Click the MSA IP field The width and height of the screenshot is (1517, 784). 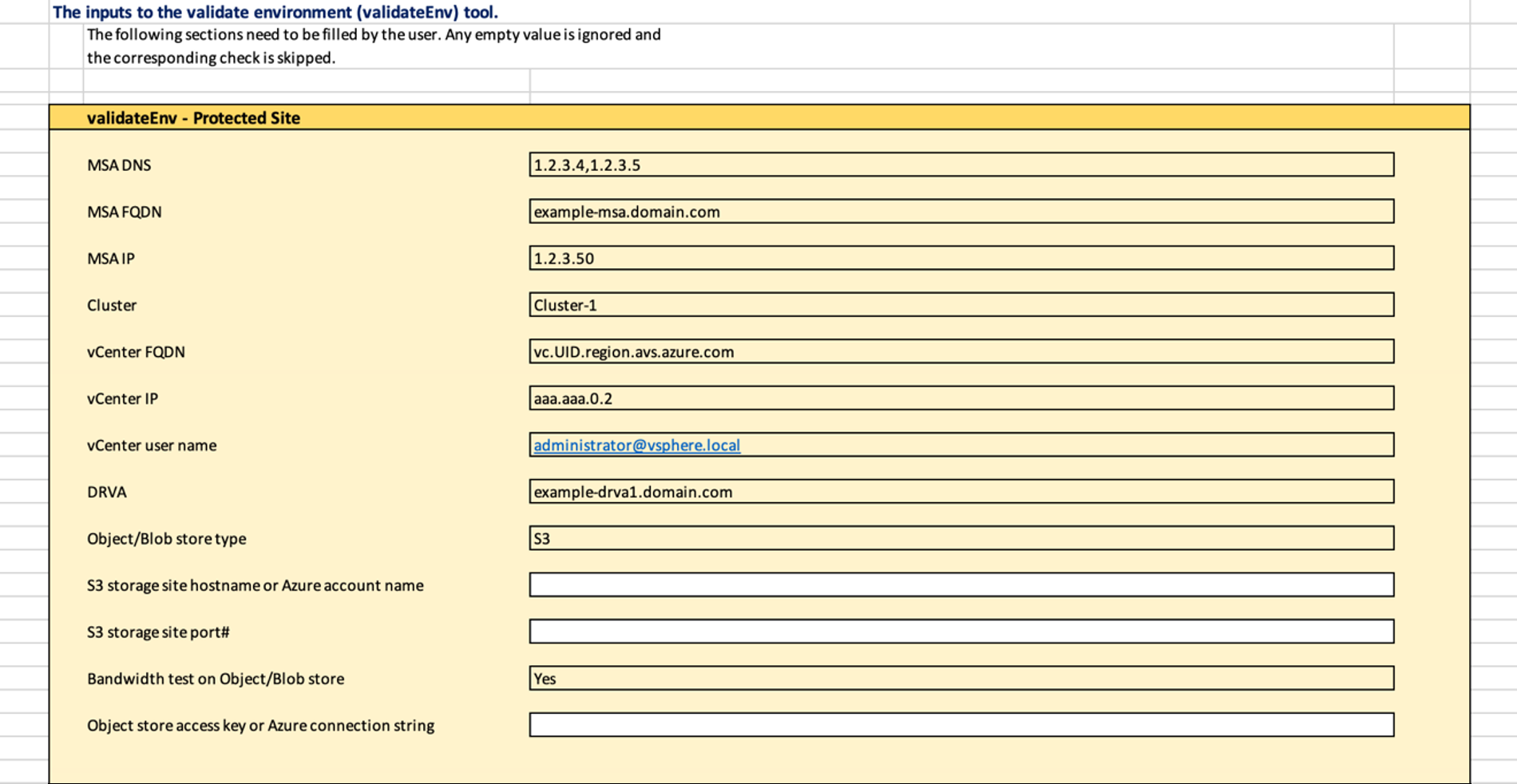pyautogui.click(x=961, y=258)
